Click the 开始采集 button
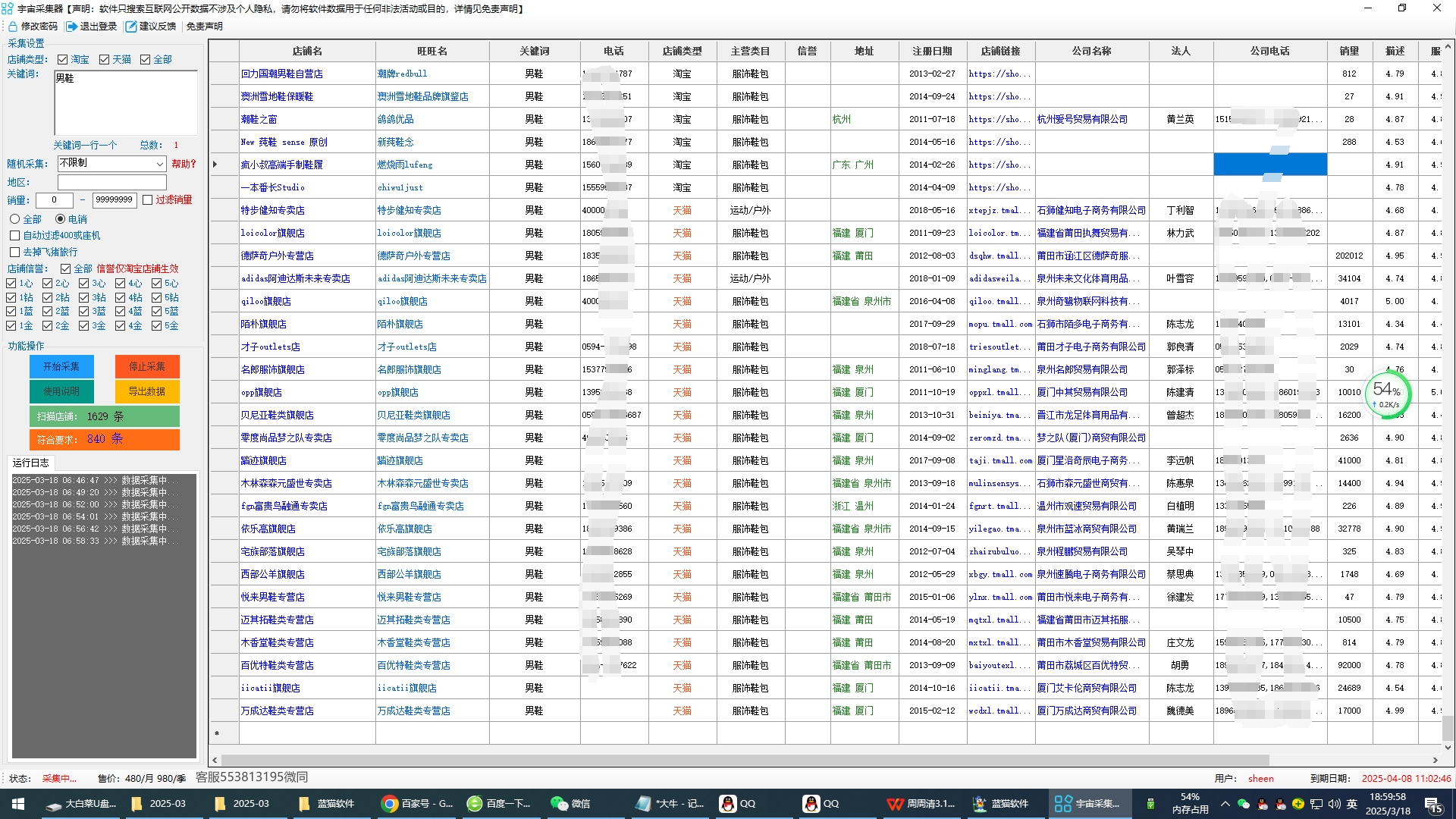Viewport: 1456px width, 819px height. [61, 367]
